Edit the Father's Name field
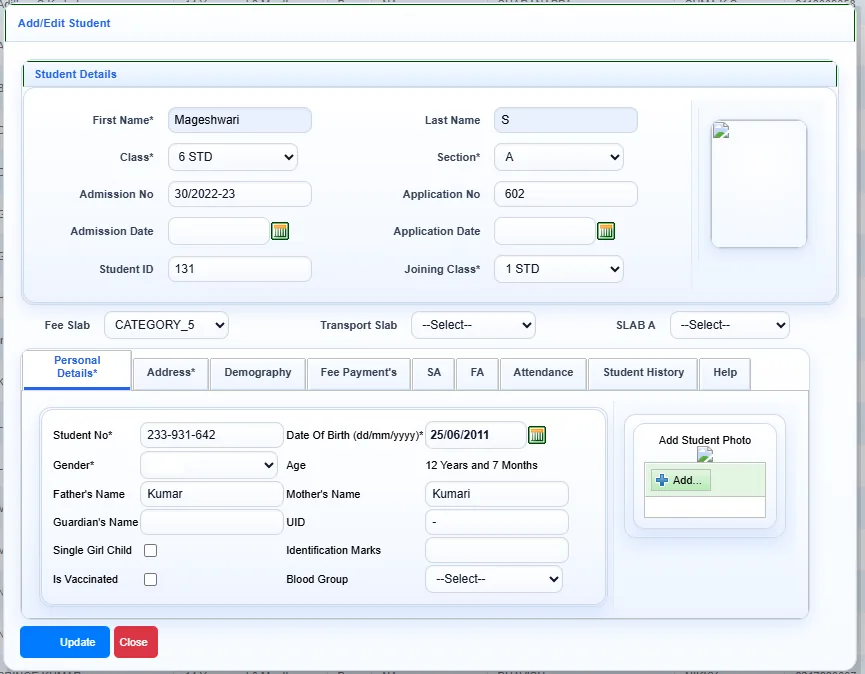 [x=212, y=494]
